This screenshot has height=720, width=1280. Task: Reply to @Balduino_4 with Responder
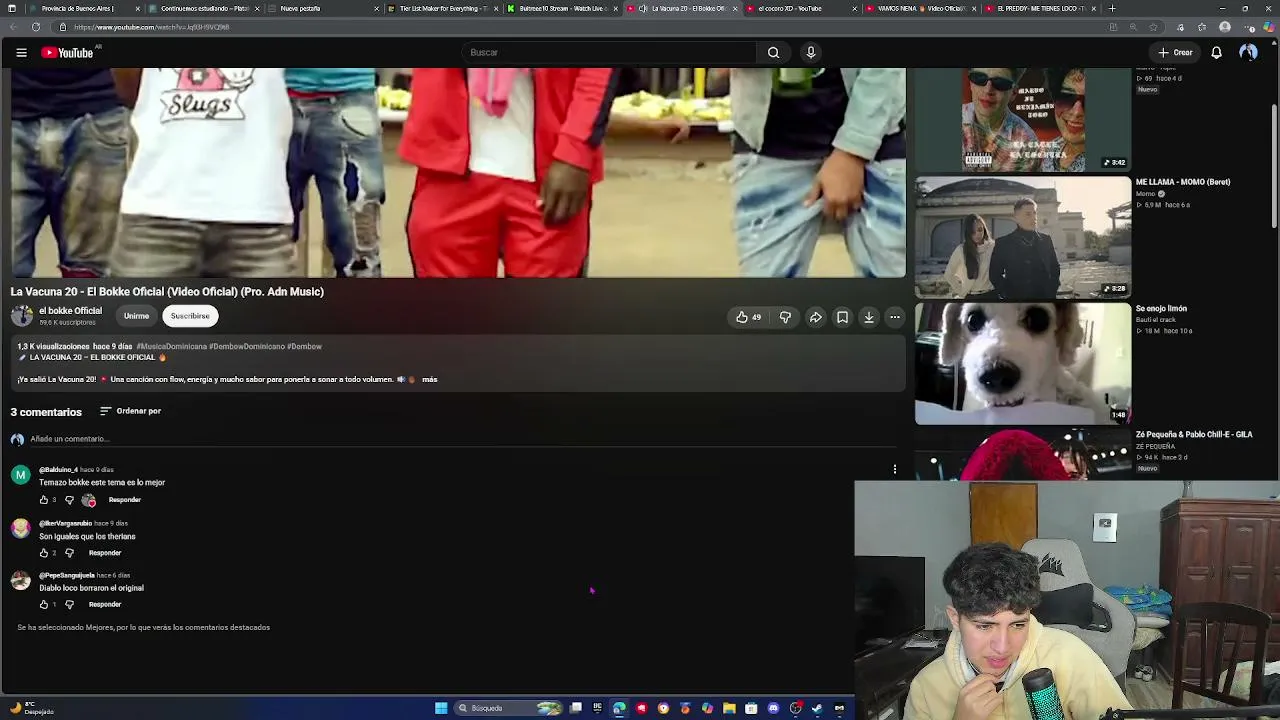tap(125, 500)
